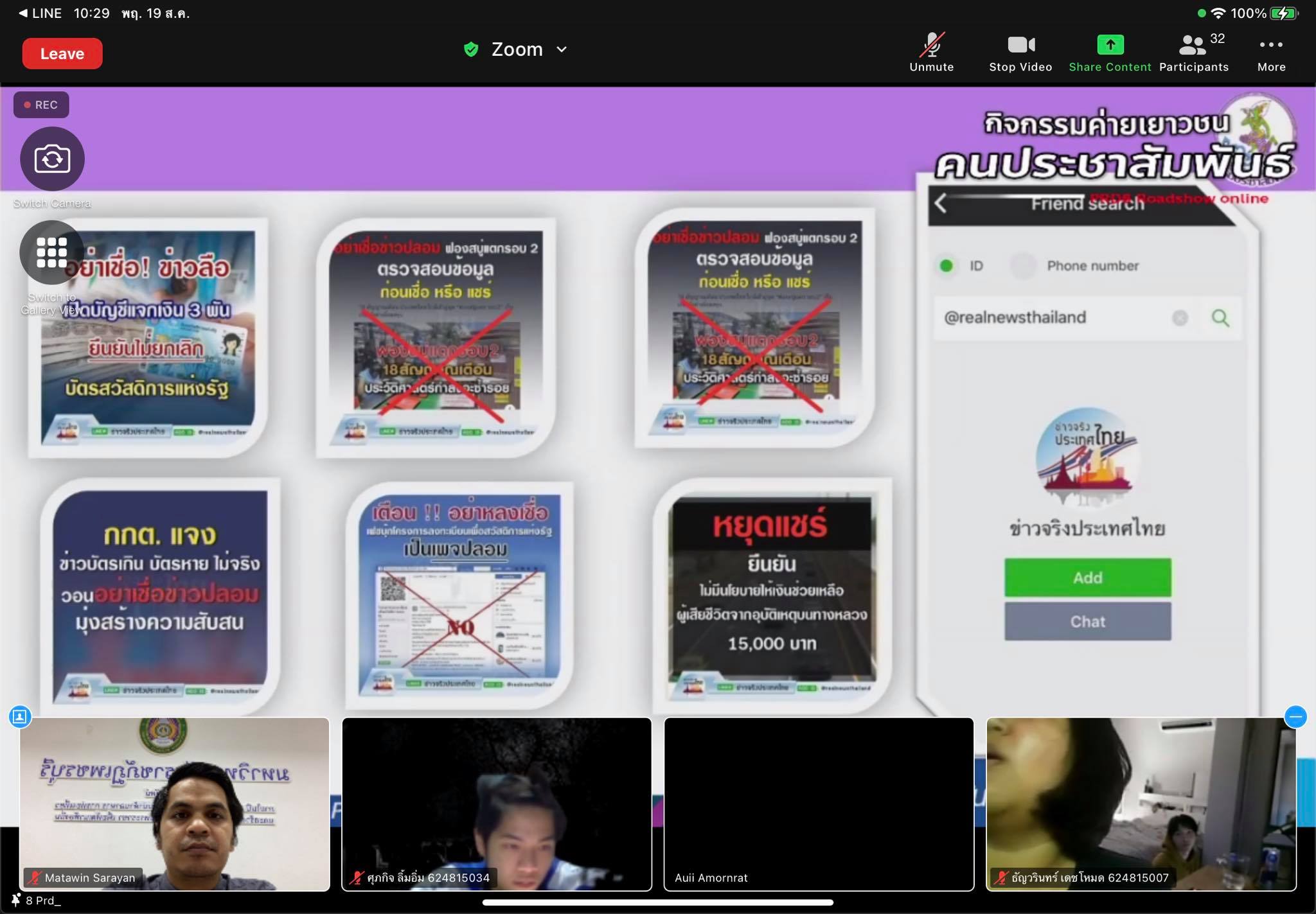Clear the friend search field with the X
1316x914 pixels.
pos(1180,318)
